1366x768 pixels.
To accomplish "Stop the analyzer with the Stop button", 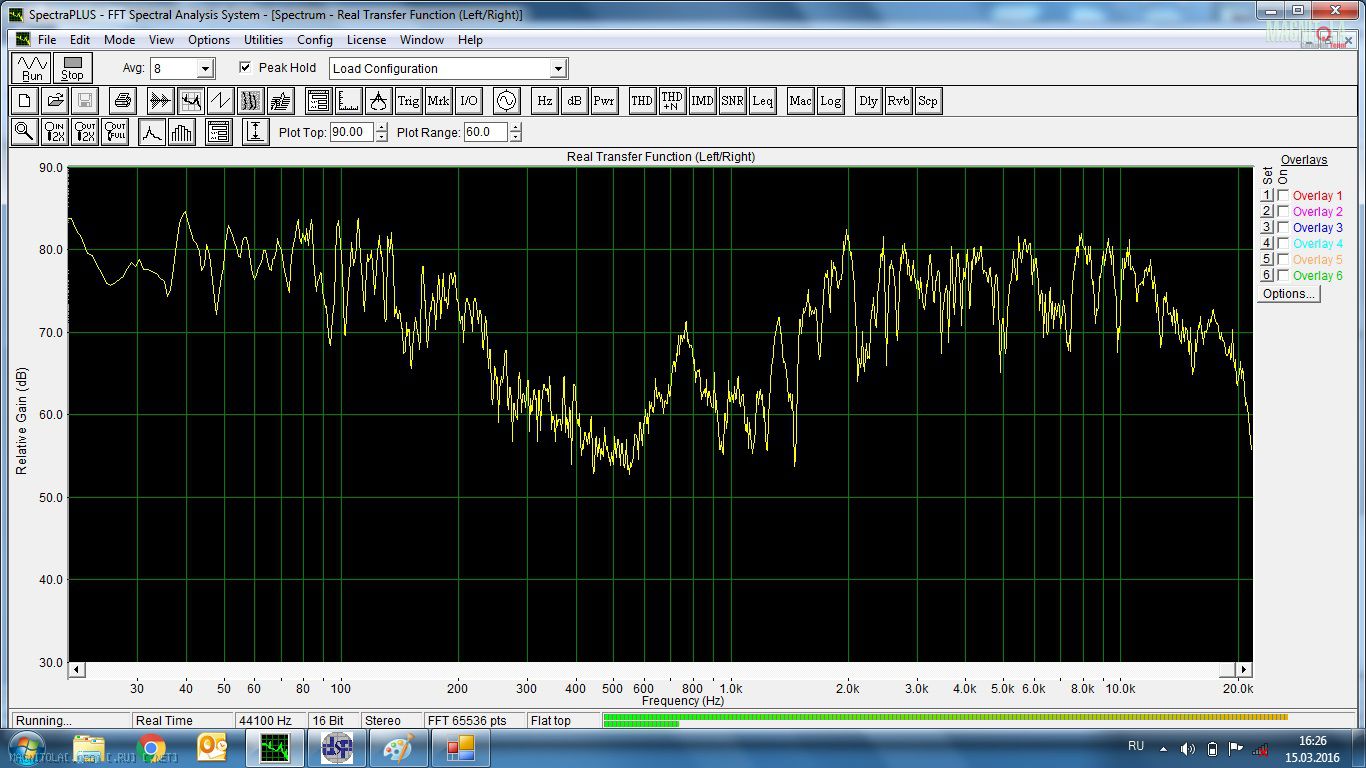I will pos(72,68).
